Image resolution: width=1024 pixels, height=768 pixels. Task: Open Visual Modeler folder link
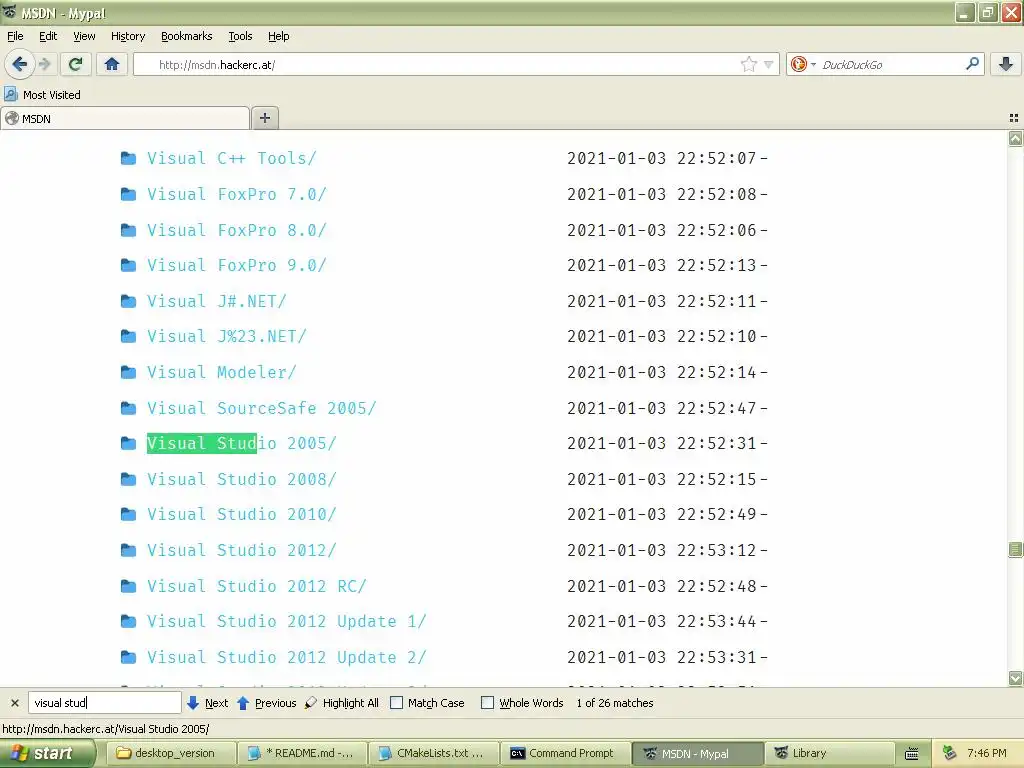[x=221, y=372]
